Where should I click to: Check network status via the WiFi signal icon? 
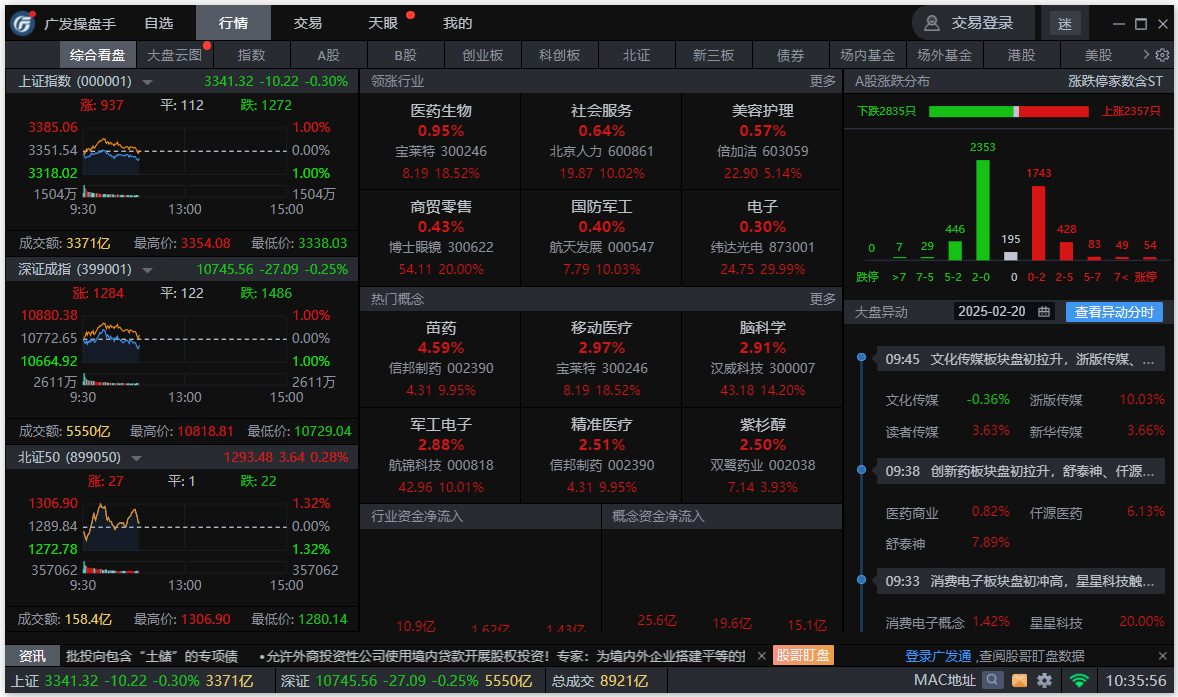point(1080,679)
